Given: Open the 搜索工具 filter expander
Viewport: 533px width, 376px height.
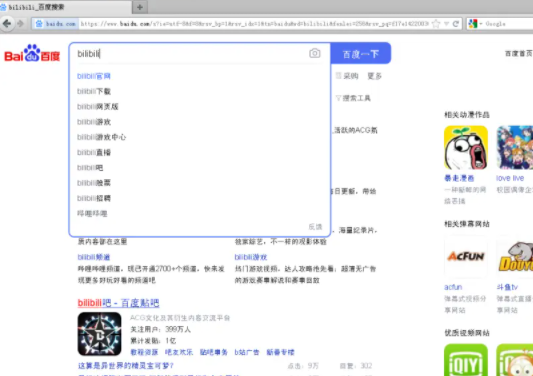Looking at the screenshot, I should coord(353,98).
